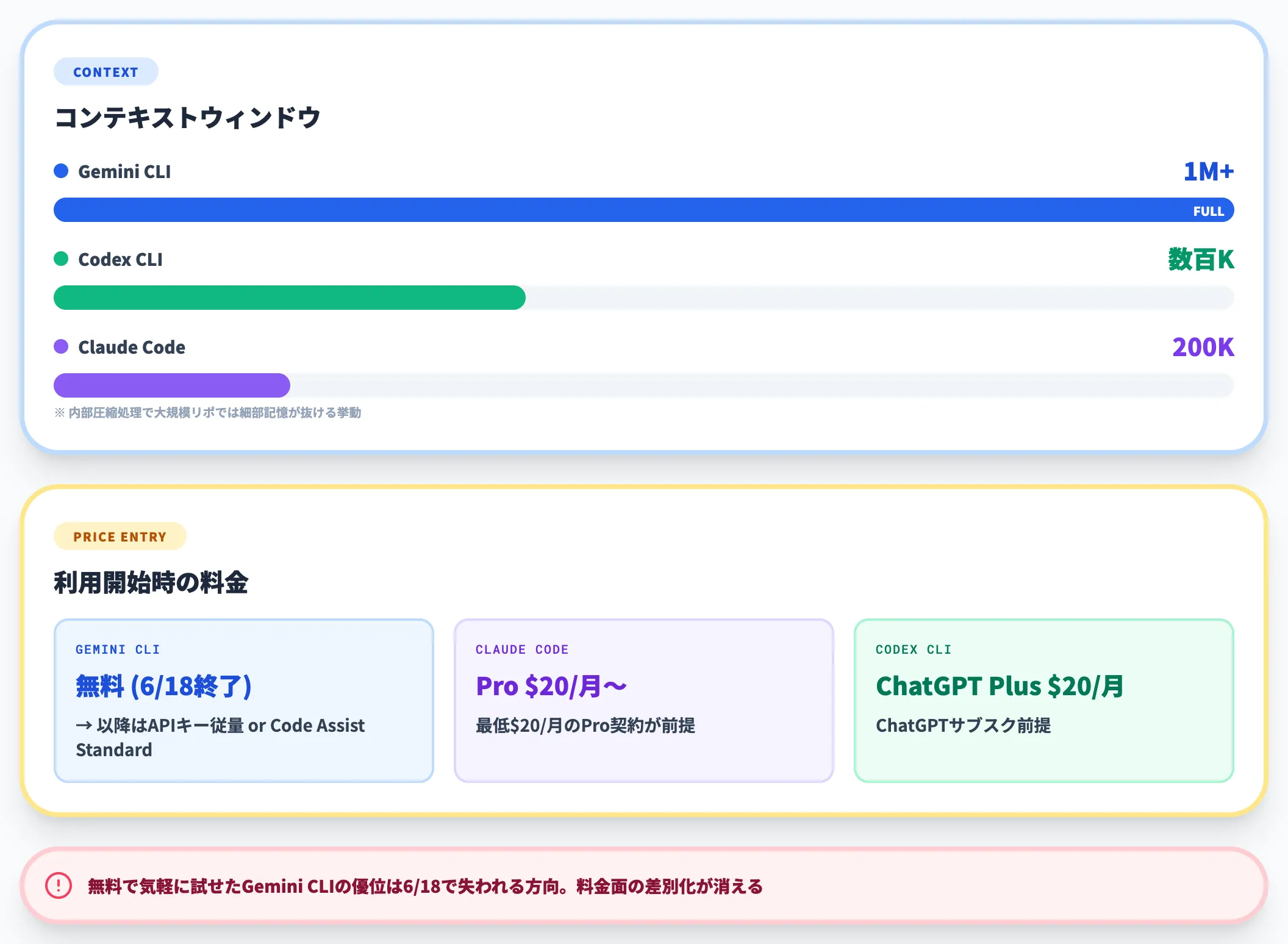Click the CONTEXT badge label
Screen dimensions: 1288x944
[106, 72]
